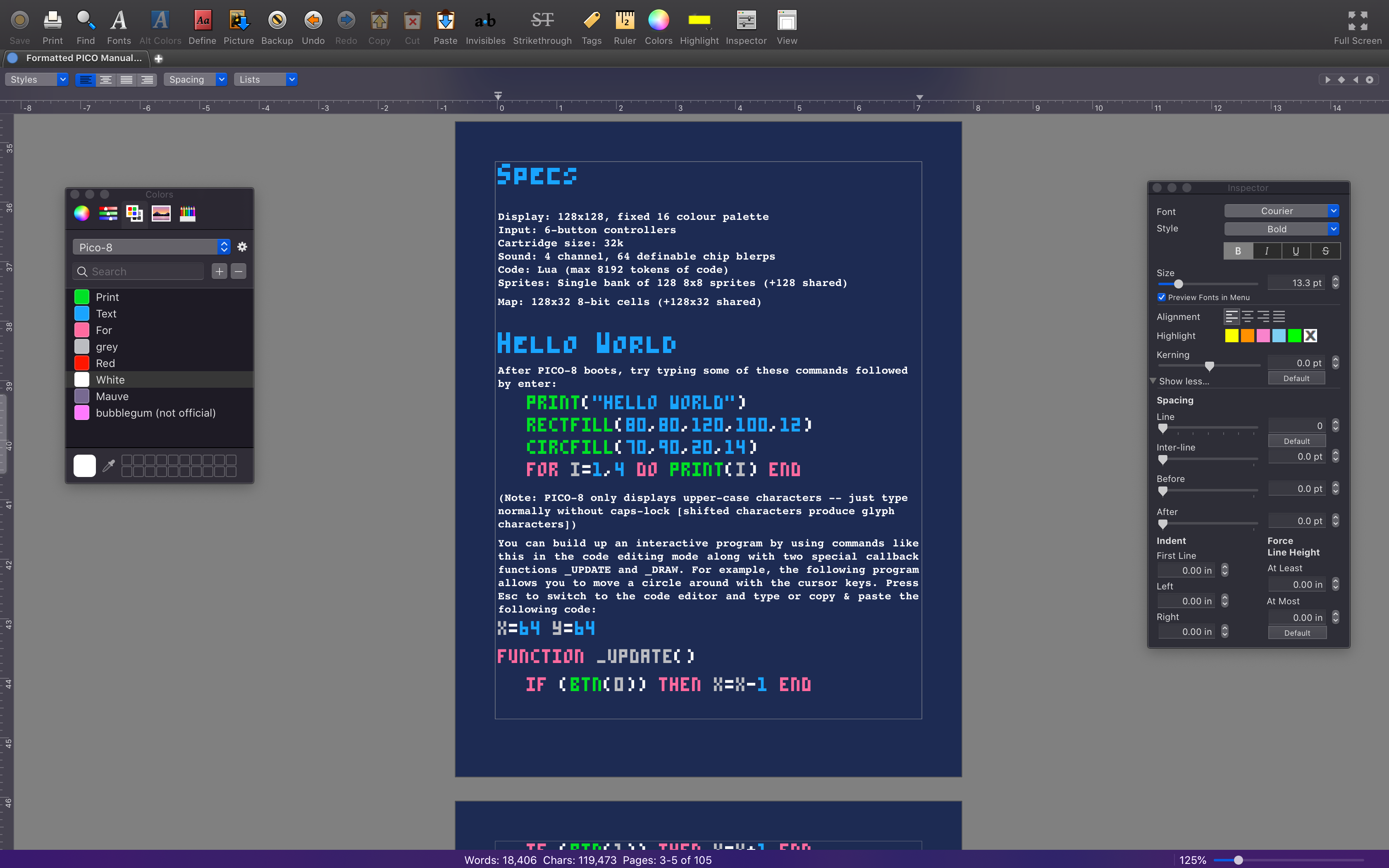Toggle Italic button in Inspector

tap(1267, 251)
